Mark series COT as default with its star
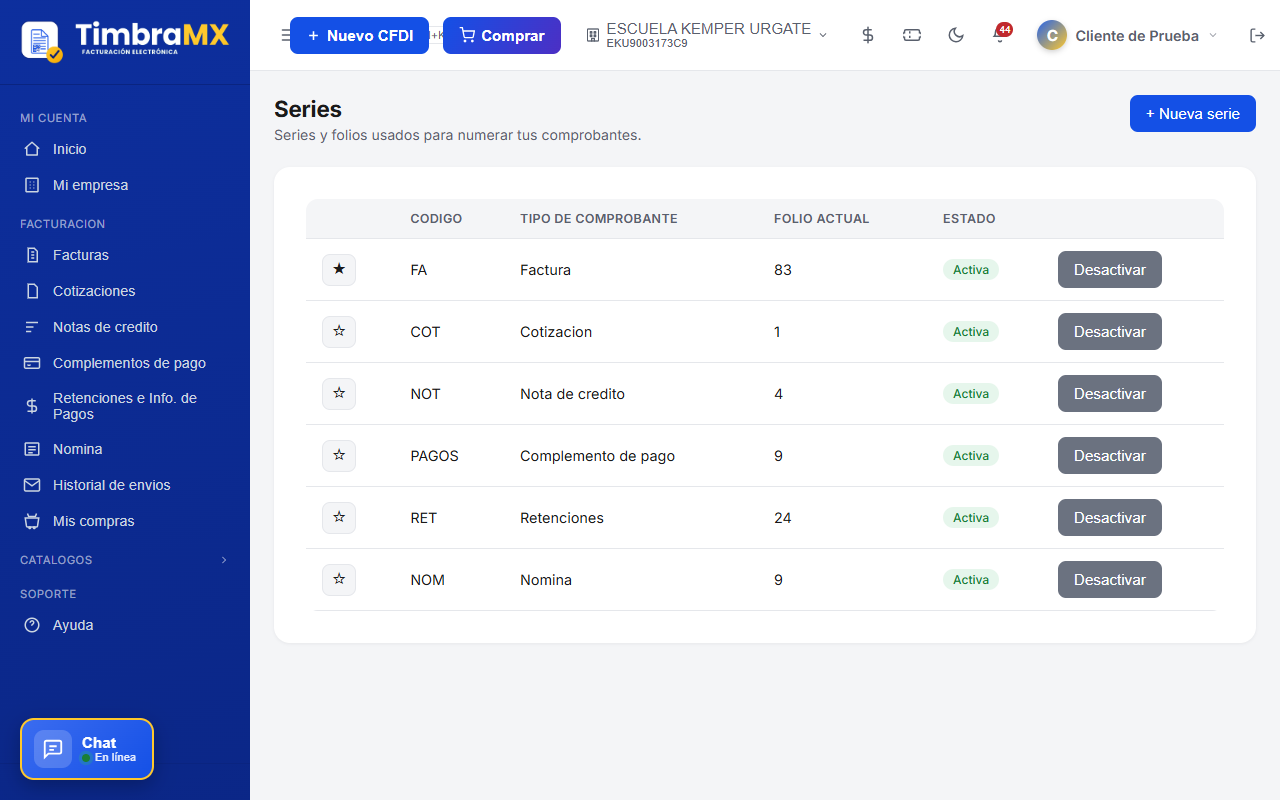This screenshot has width=1280, height=800. 339,332
